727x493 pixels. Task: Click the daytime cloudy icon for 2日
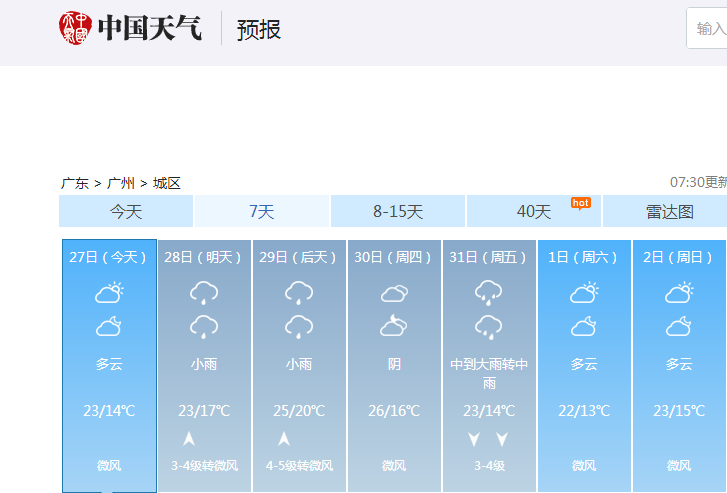679,293
